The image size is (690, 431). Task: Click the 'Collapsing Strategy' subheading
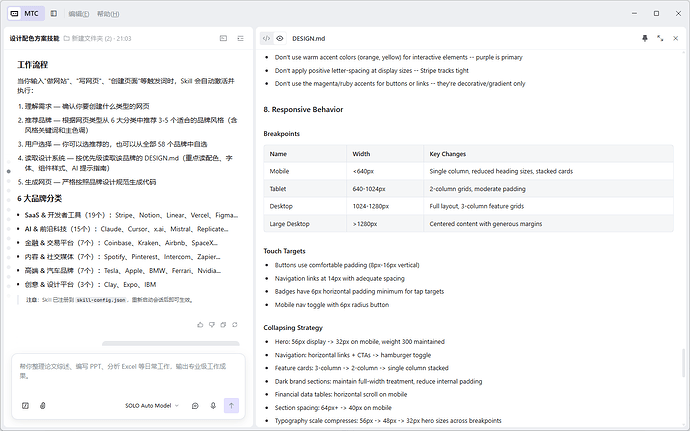point(293,328)
